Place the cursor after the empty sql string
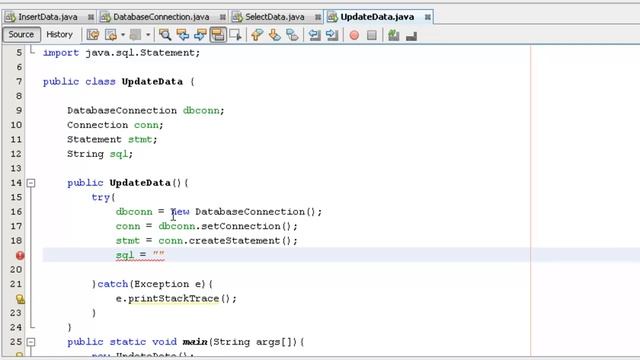Image resolution: width=640 pixels, height=360 pixels. click(x=165, y=255)
